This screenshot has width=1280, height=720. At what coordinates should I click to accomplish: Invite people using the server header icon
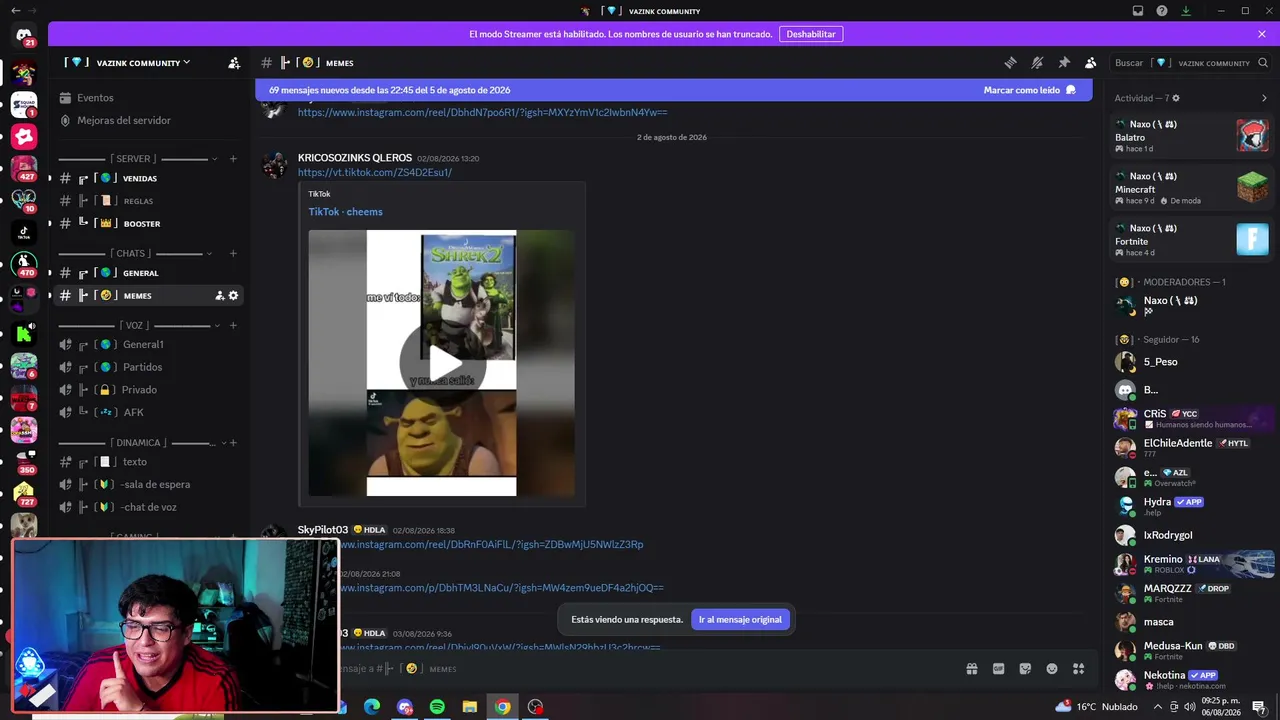(x=234, y=63)
